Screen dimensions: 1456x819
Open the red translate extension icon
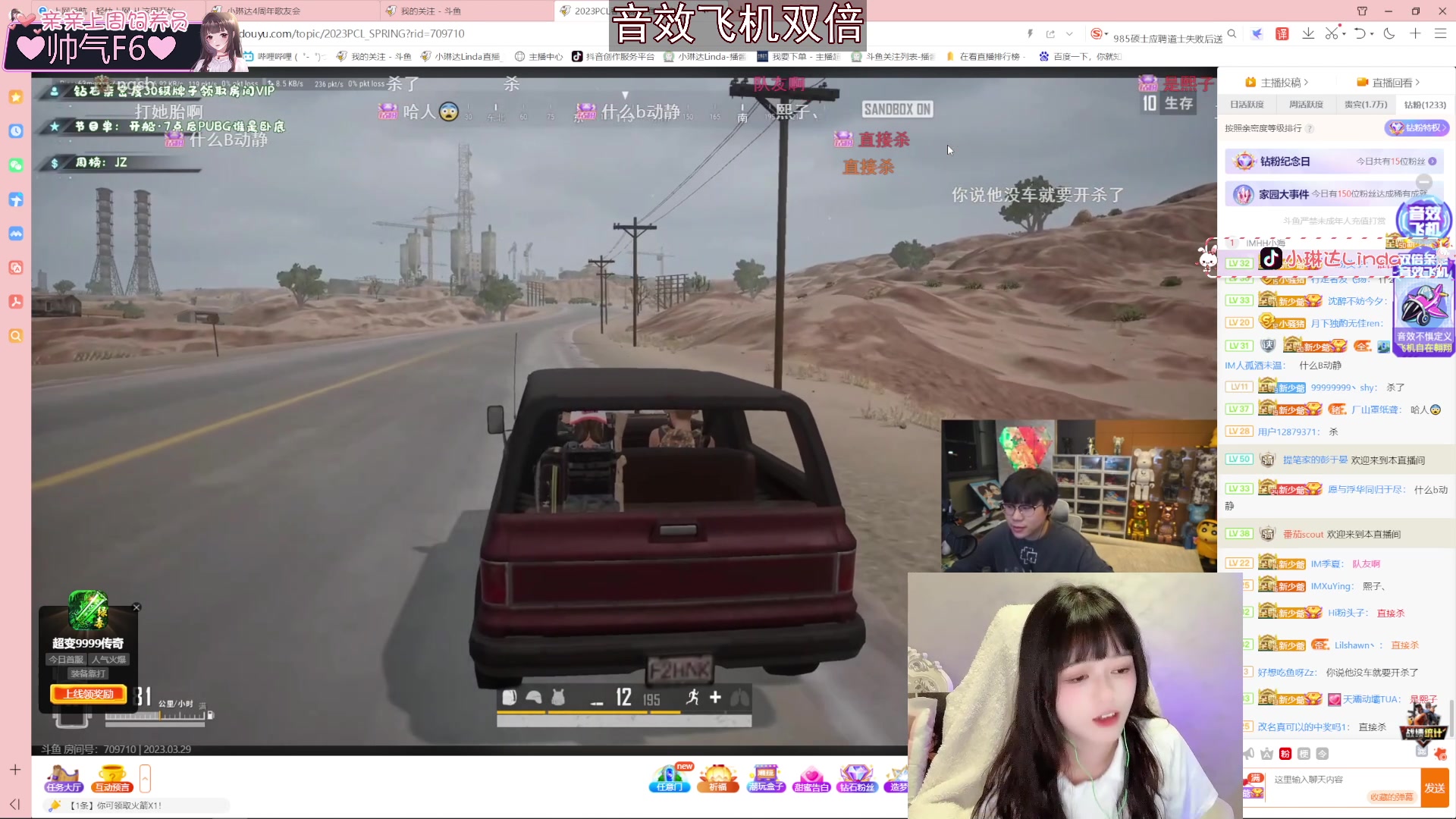click(1282, 34)
